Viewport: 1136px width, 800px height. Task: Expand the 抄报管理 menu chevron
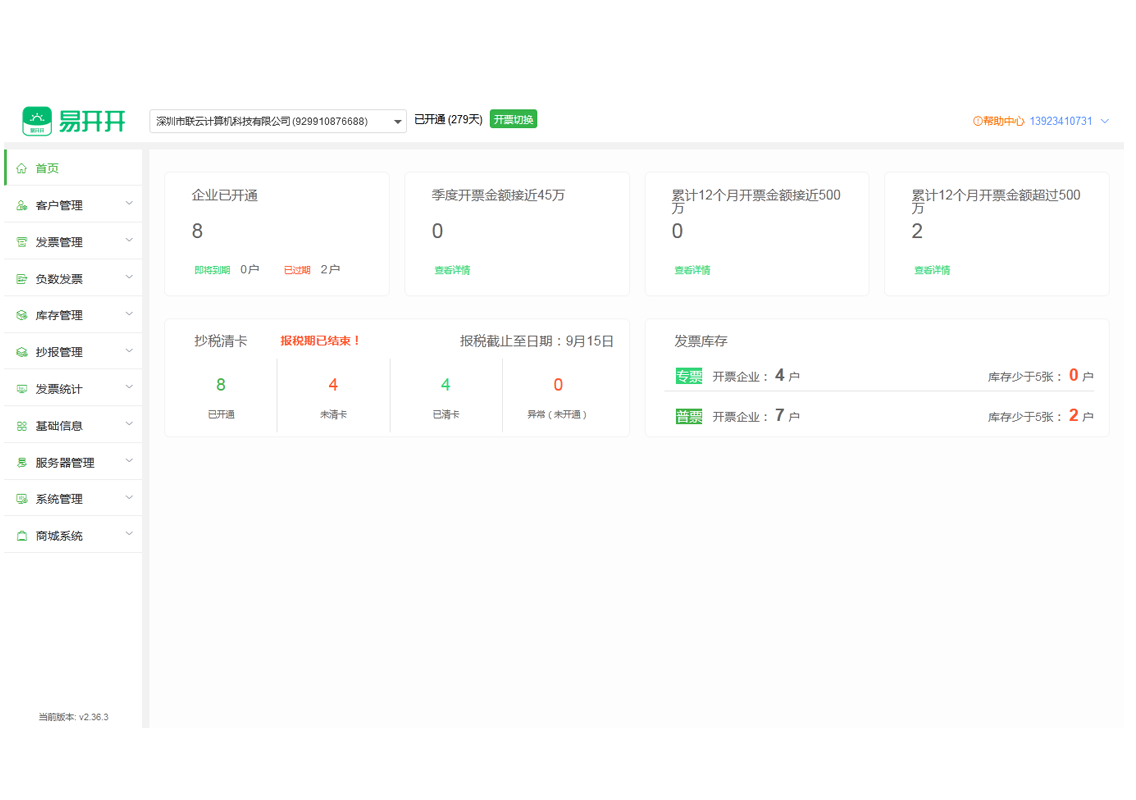pyautogui.click(x=129, y=351)
